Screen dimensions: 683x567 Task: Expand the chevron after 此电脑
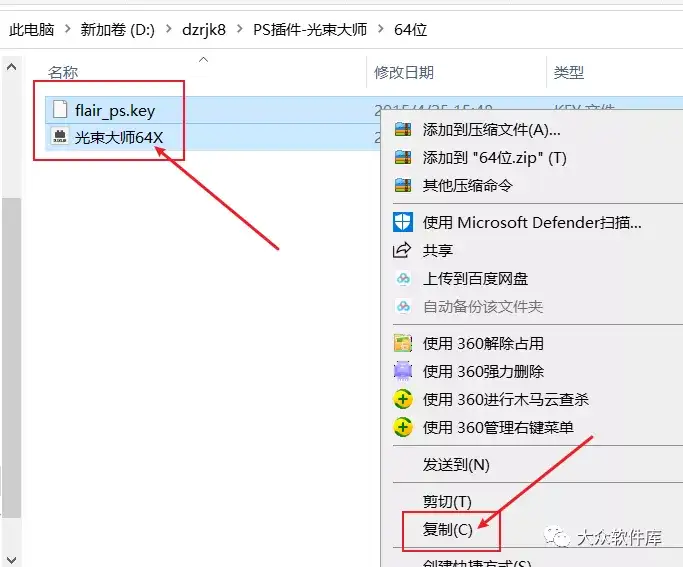point(68,29)
